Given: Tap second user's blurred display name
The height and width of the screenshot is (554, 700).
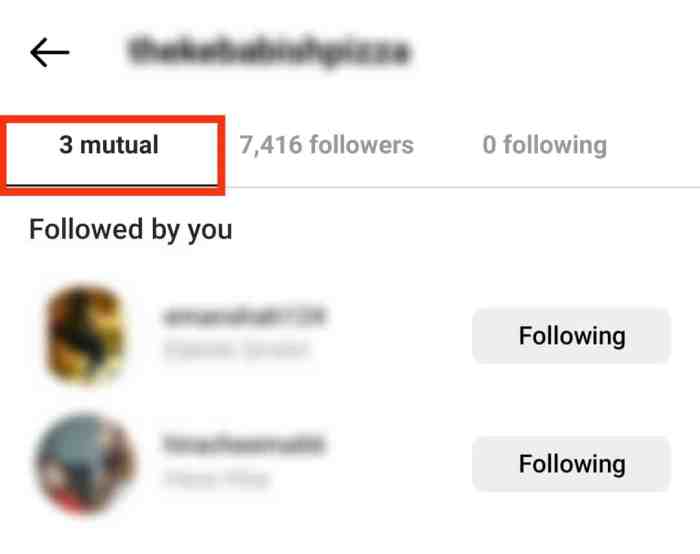Looking at the screenshot, I should click(217, 478).
